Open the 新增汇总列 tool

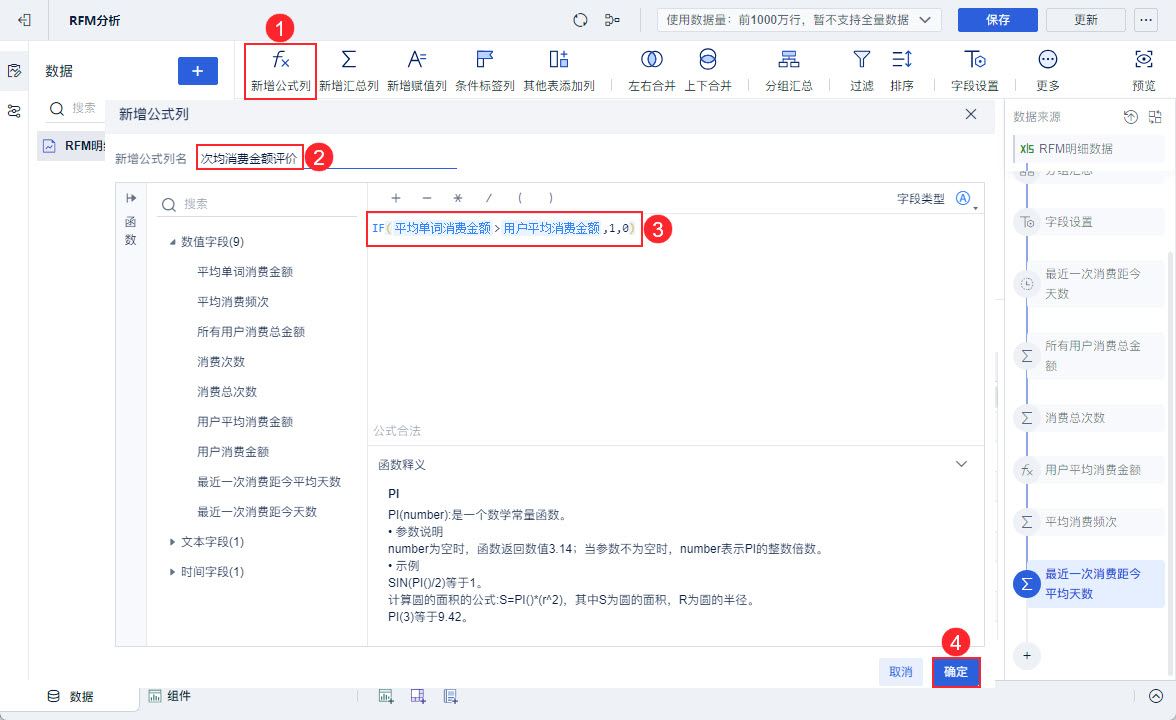coord(349,70)
